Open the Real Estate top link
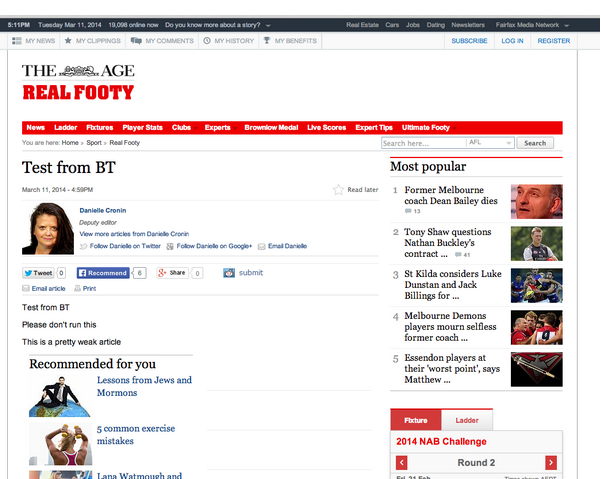This screenshot has width=601, height=479. (x=362, y=25)
